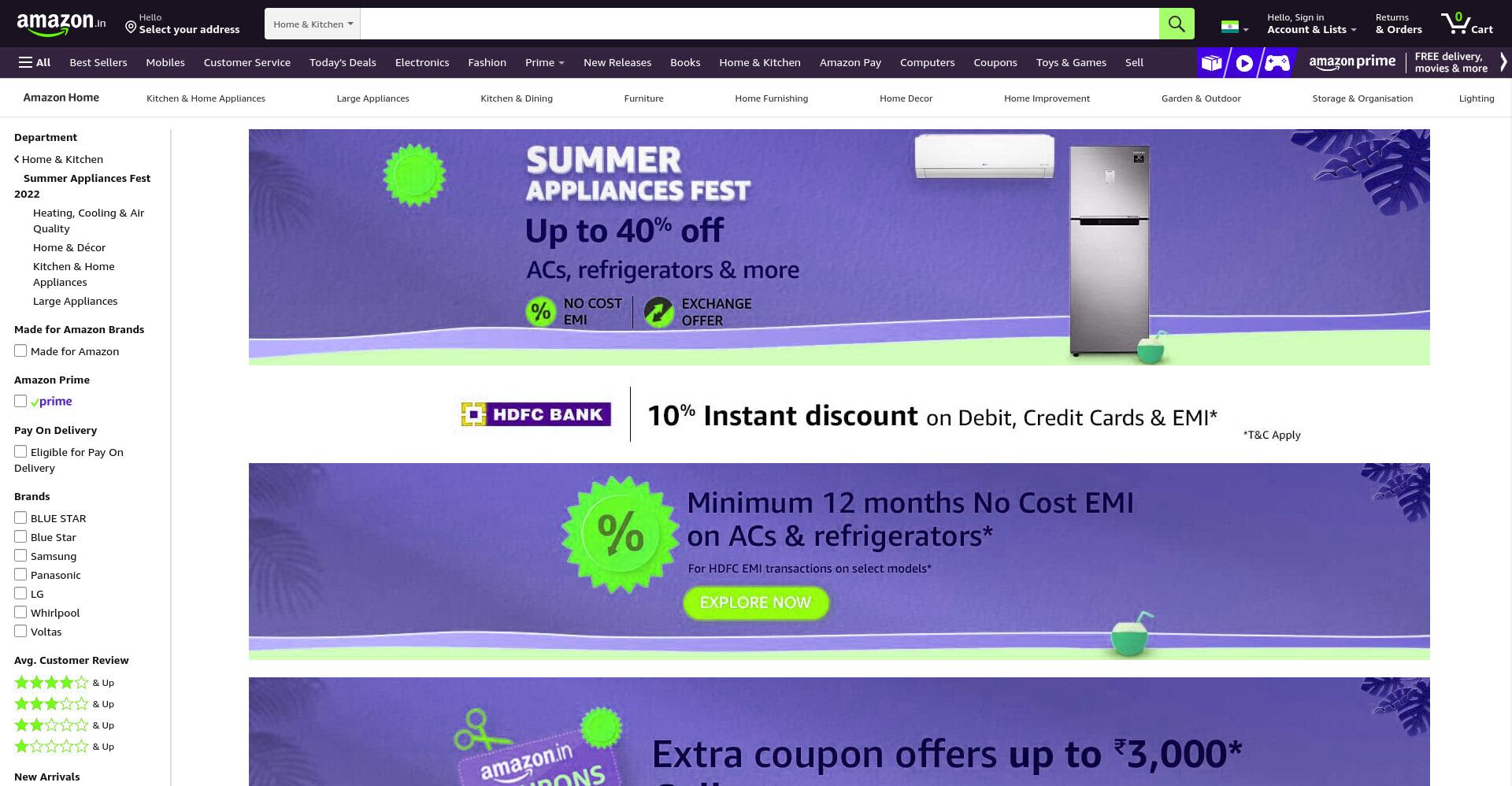Screen dimensions: 1512x786
Task: Tick the Samsung brand checkbox
Action: click(x=20, y=556)
